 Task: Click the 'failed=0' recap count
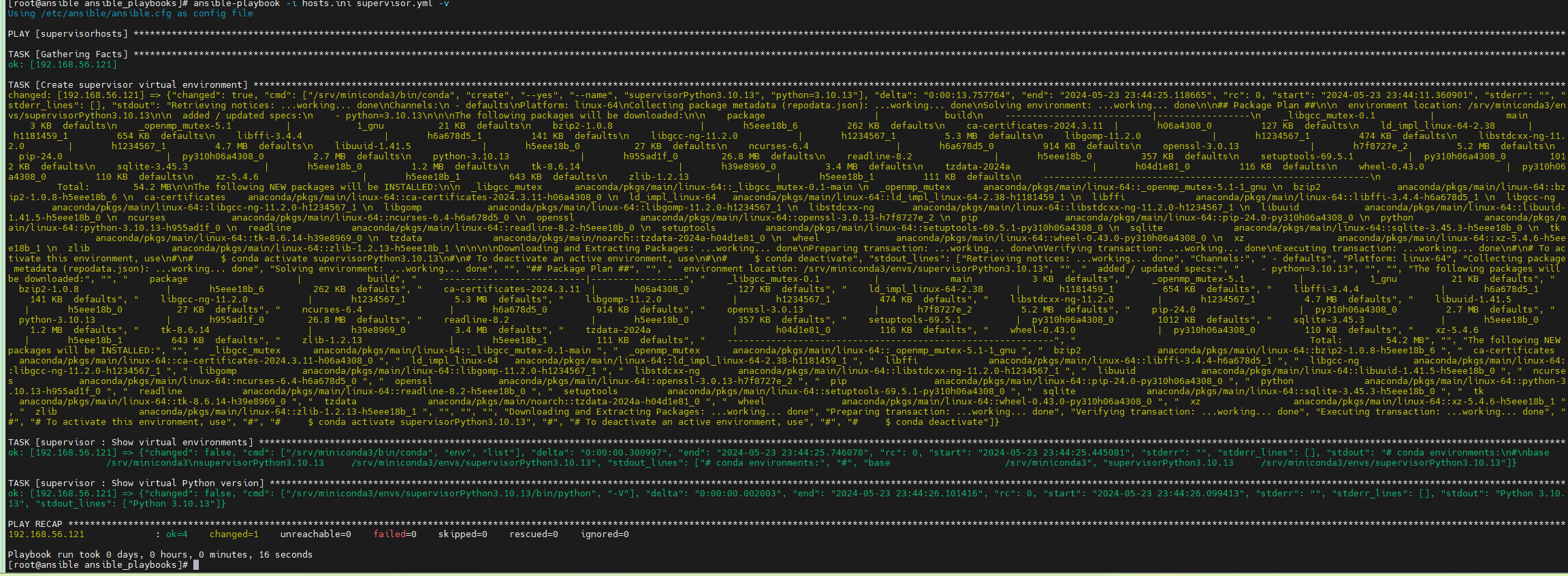pyautogui.click(x=395, y=534)
